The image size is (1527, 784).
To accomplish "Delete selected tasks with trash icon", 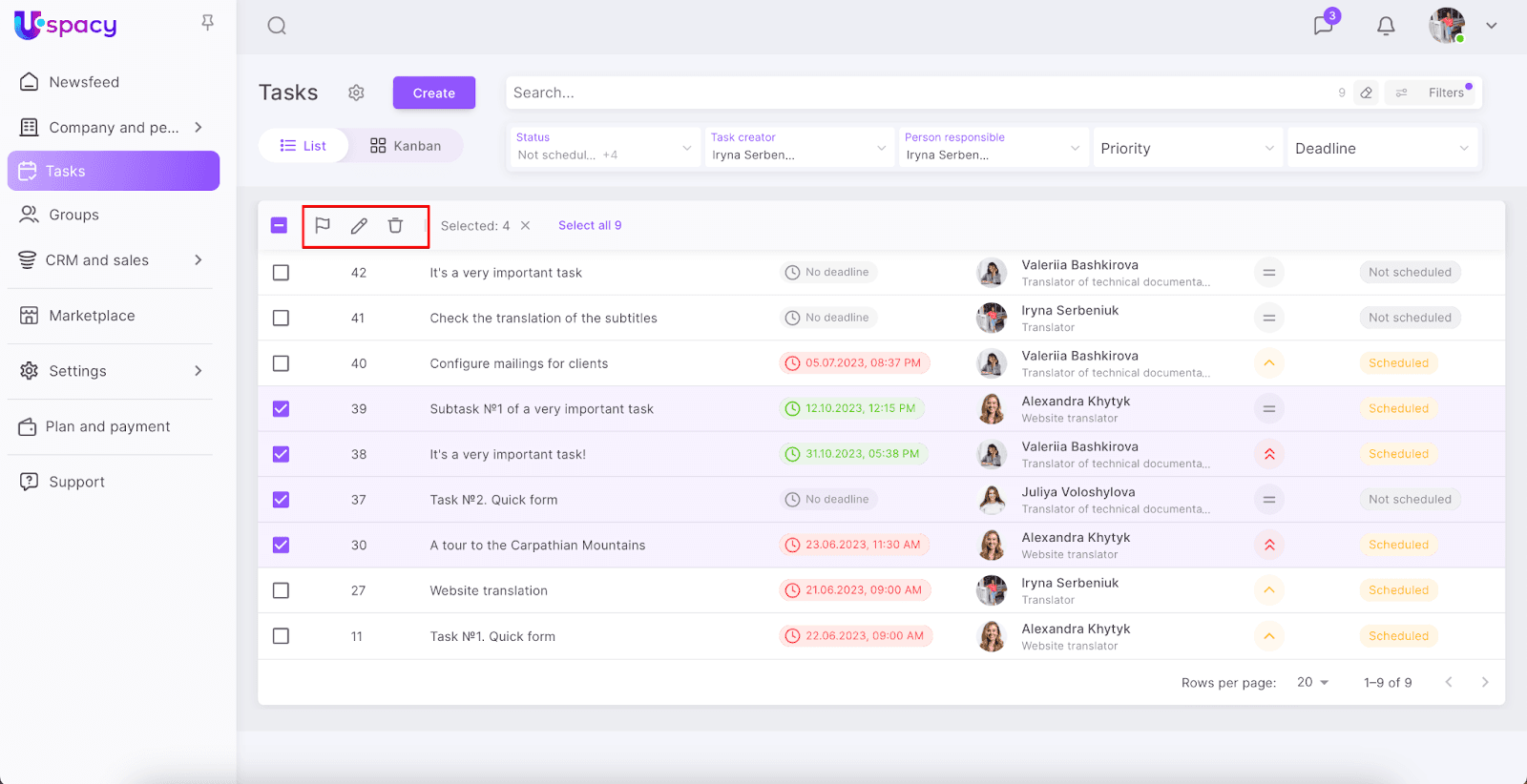I will [x=395, y=226].
